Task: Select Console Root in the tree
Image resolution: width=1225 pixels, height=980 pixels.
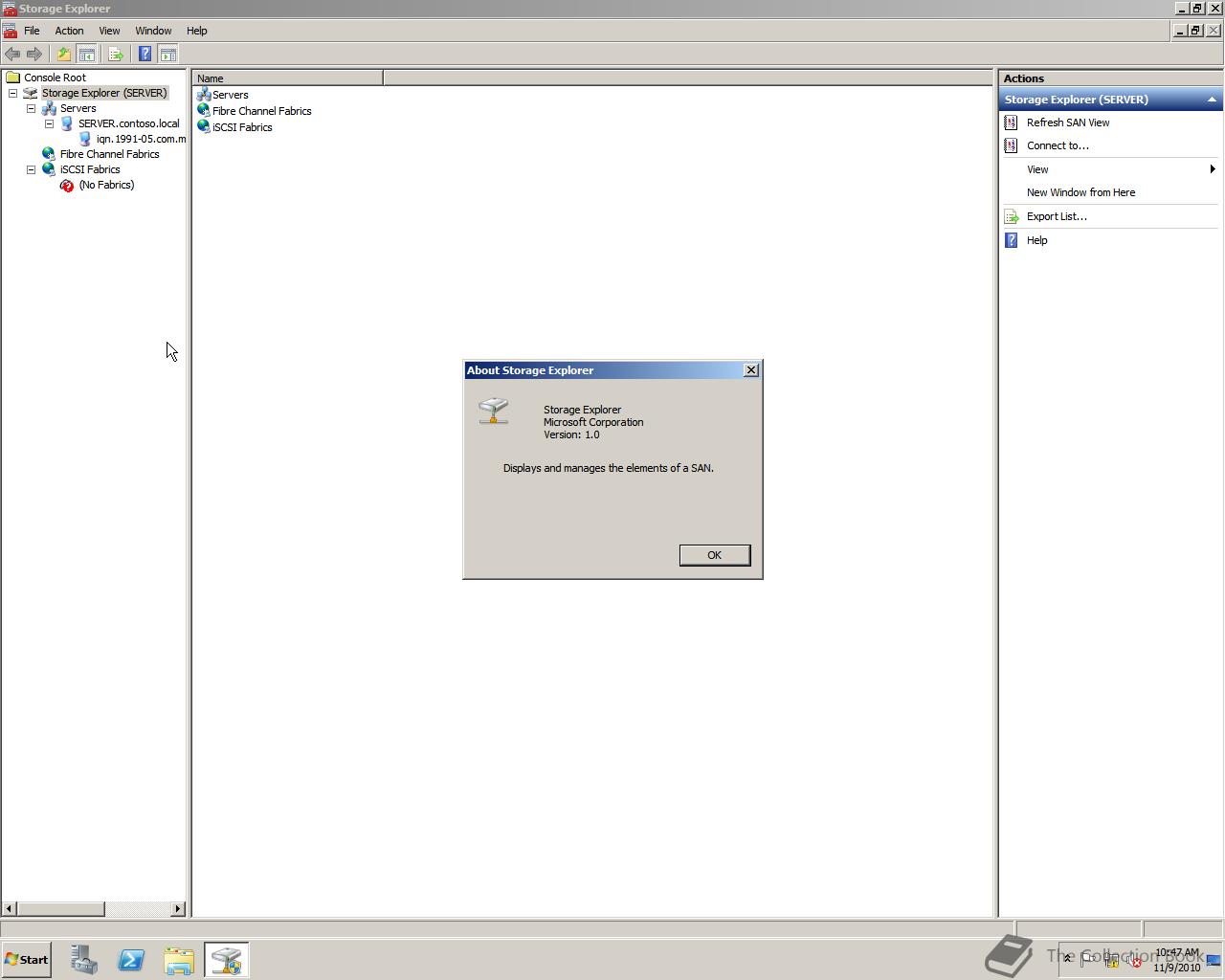Action: click(x=55, y=78)
